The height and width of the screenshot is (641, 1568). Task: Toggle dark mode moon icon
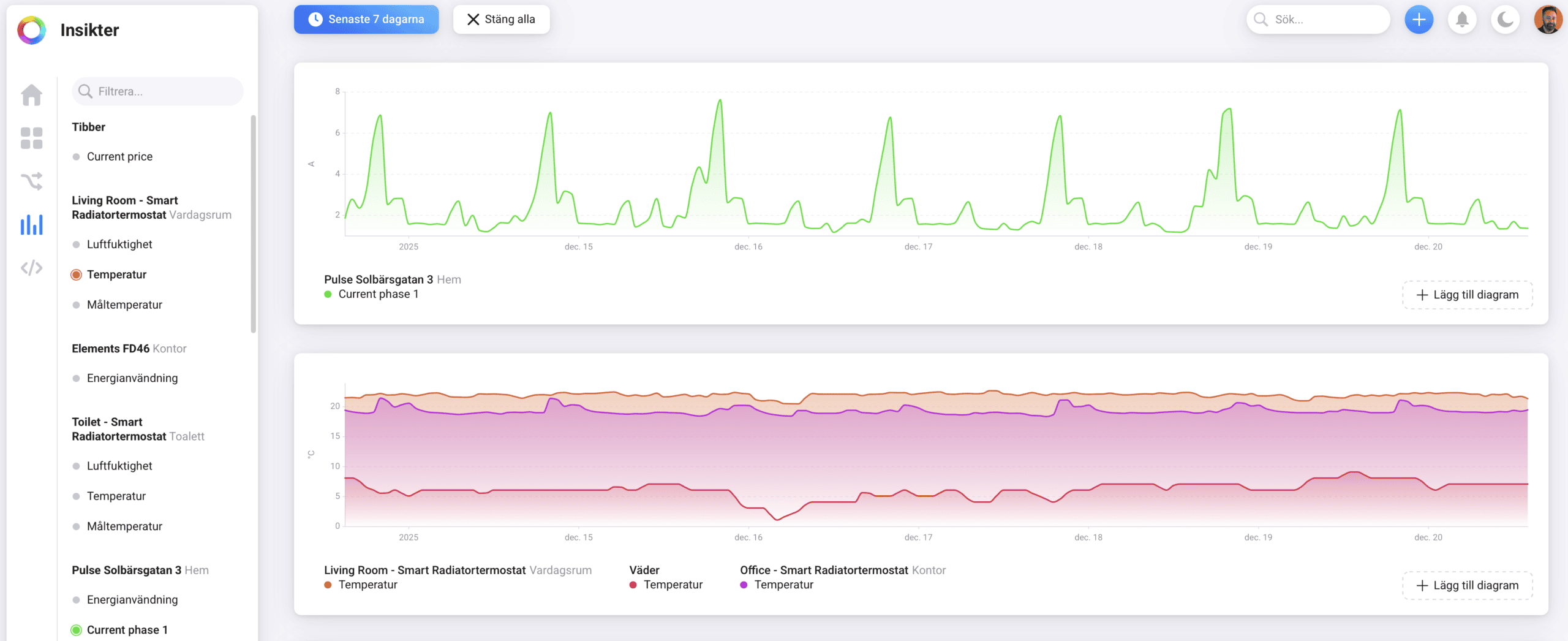(x=1505, y=20)
